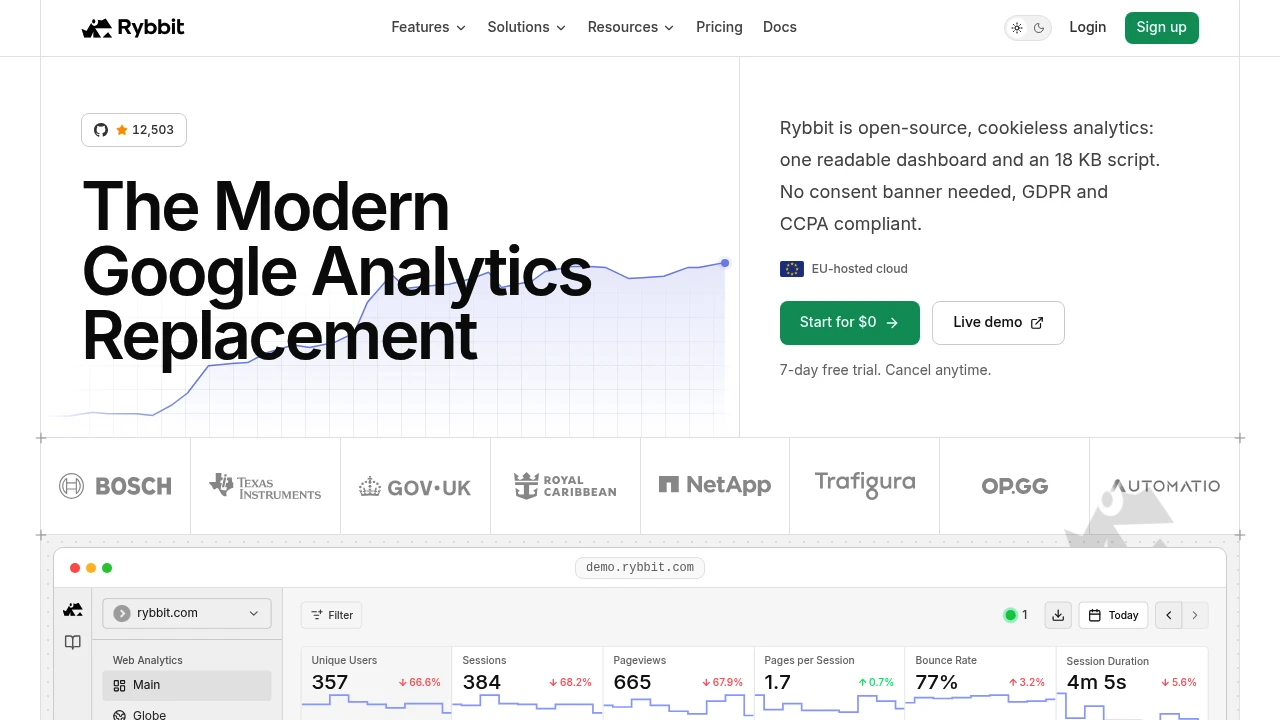Go to previous day with left chevron
1280x720 pixels.
1169,615
